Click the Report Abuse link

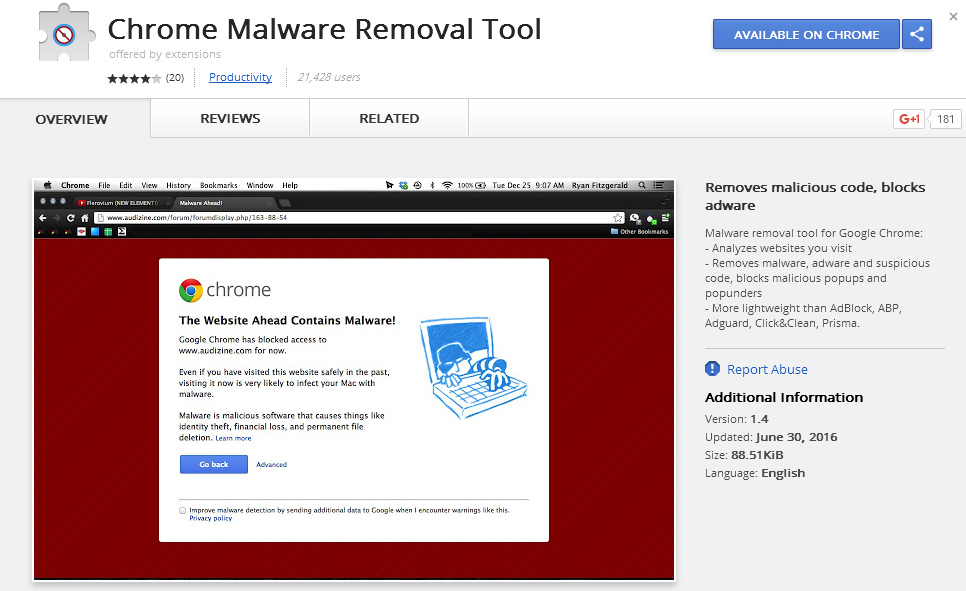pos(767,369)
